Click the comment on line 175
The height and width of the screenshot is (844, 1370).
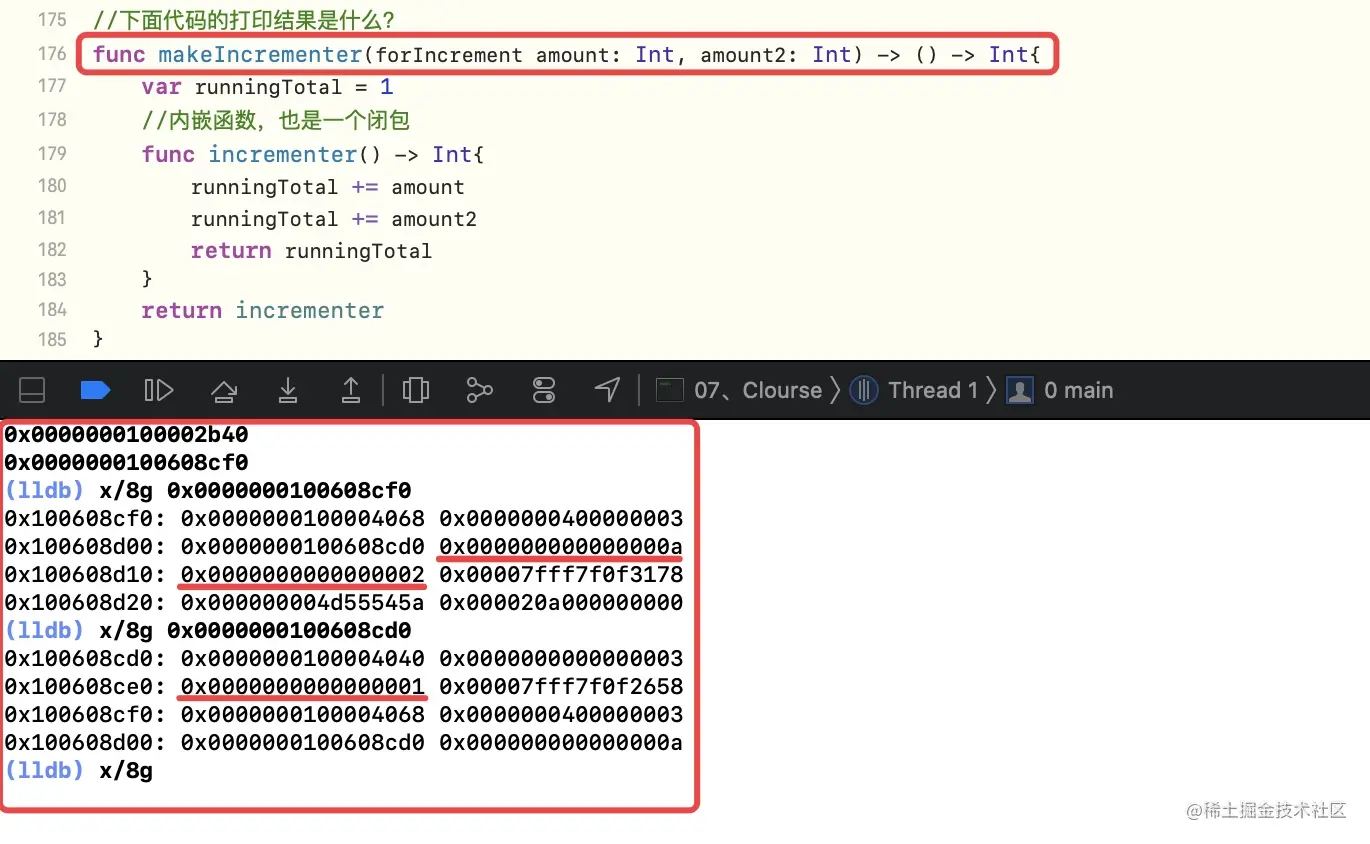click(x=243, y=20)
